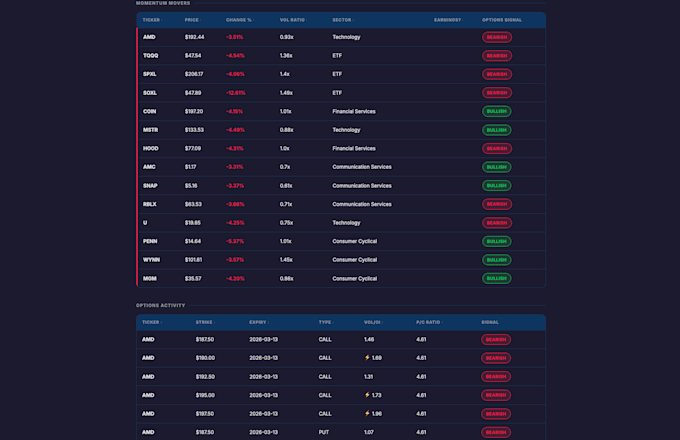680x440 pixels.
Task: Click Technology sector in U row
Action: pos(346,223)
